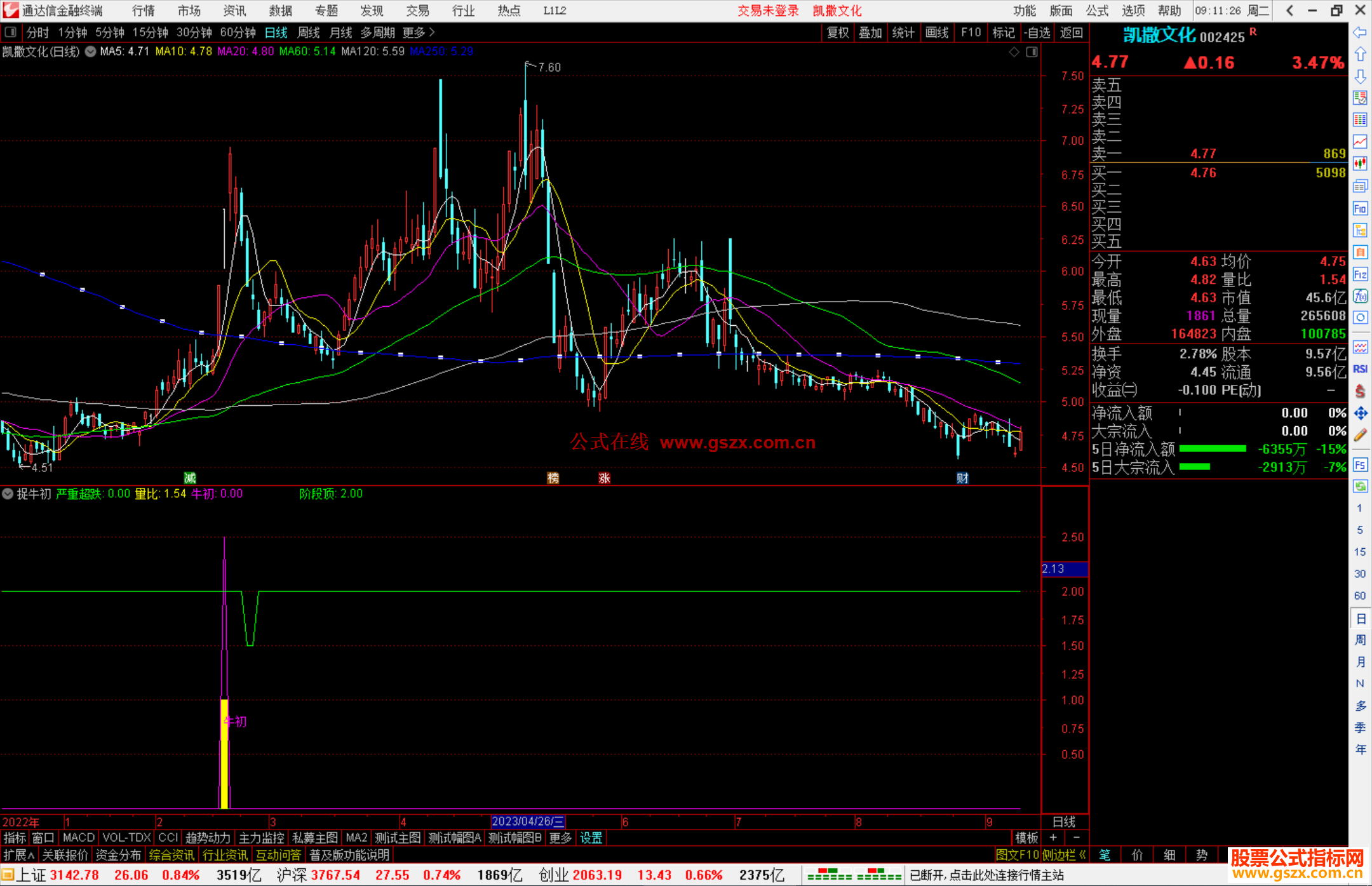Click the blue four-way move arrows icon
Viewport: 1372px width, 886px height.
(1360, 413)
